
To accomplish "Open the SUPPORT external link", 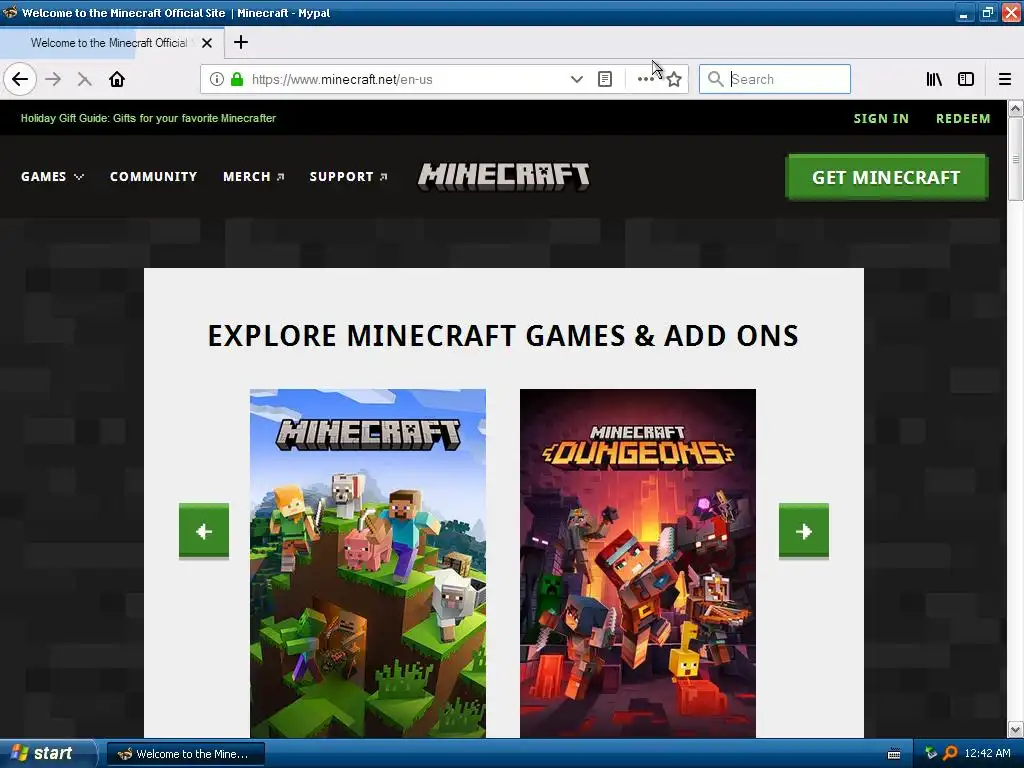I will tap(348, 176).
